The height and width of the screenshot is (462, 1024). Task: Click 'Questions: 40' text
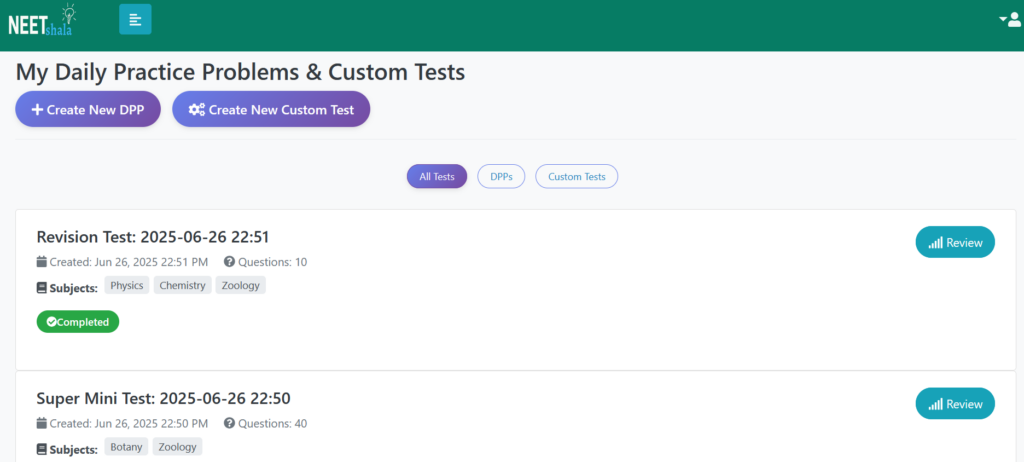point(272,423)
